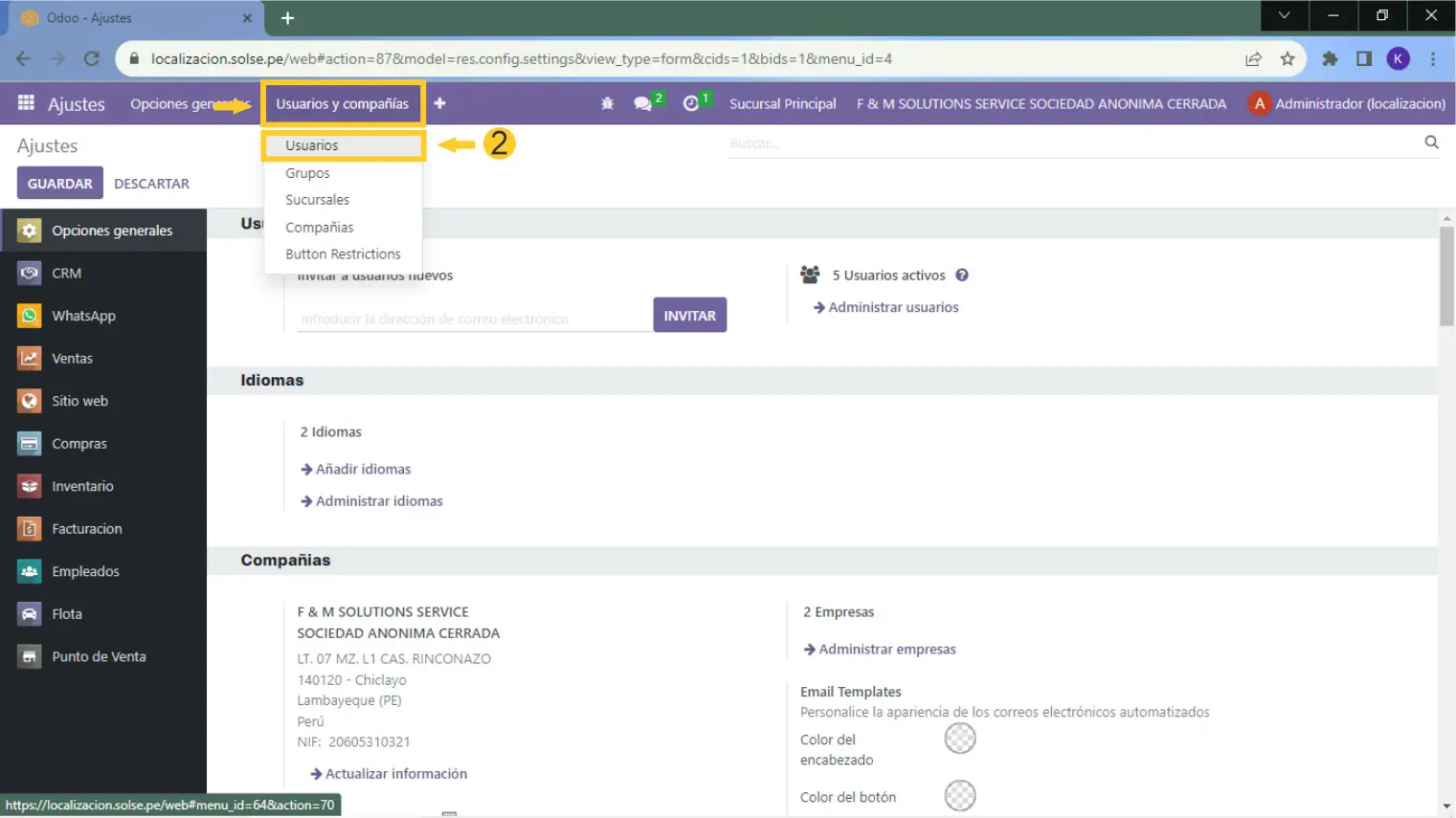1456x818 pixels.
Task: Open the WhatsApp settings section
Action: point(103,316)
